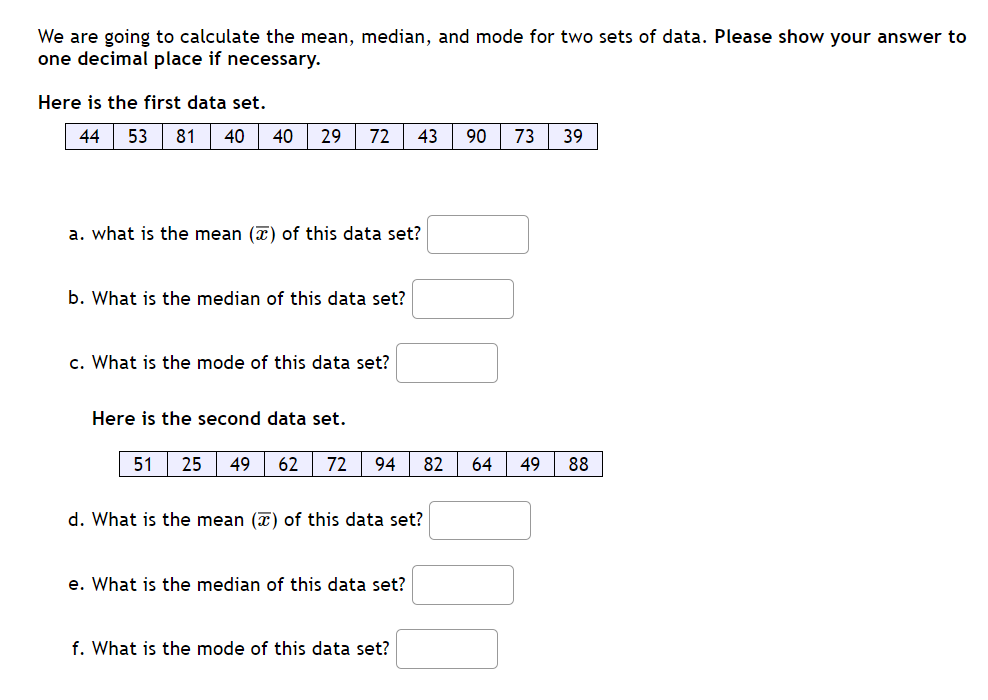Click the mode answer box for question c
The height and width of the screenshot is (700, 988).
[x=446, y=362]
